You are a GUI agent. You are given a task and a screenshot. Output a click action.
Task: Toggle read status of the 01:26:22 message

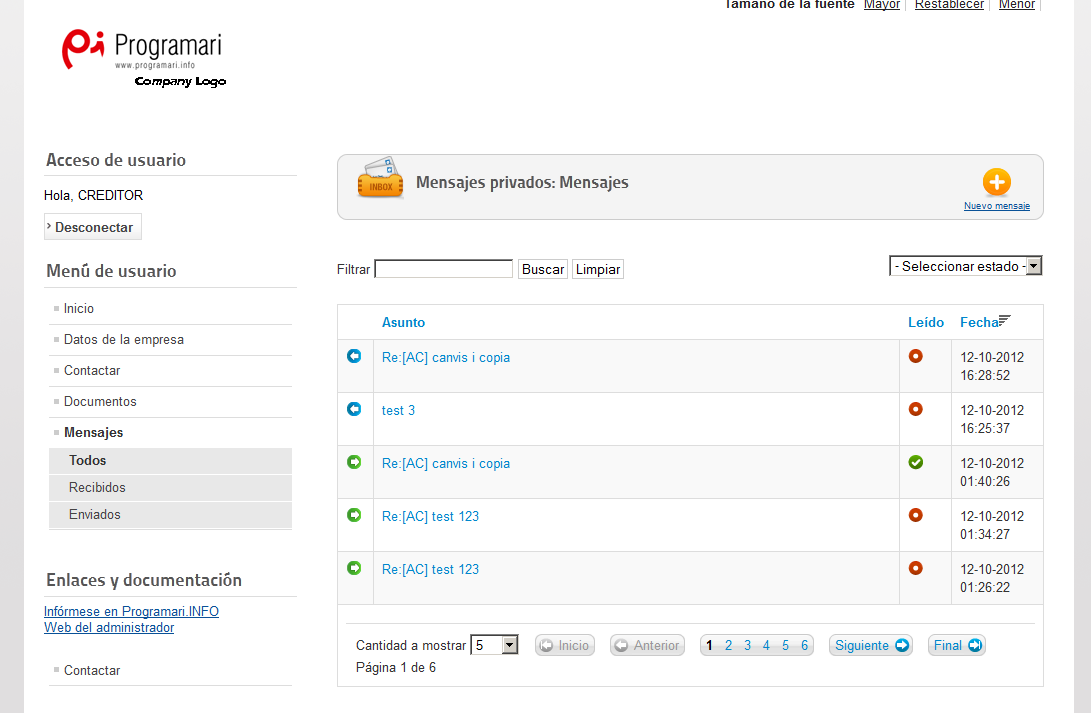(x=915, y=568)
